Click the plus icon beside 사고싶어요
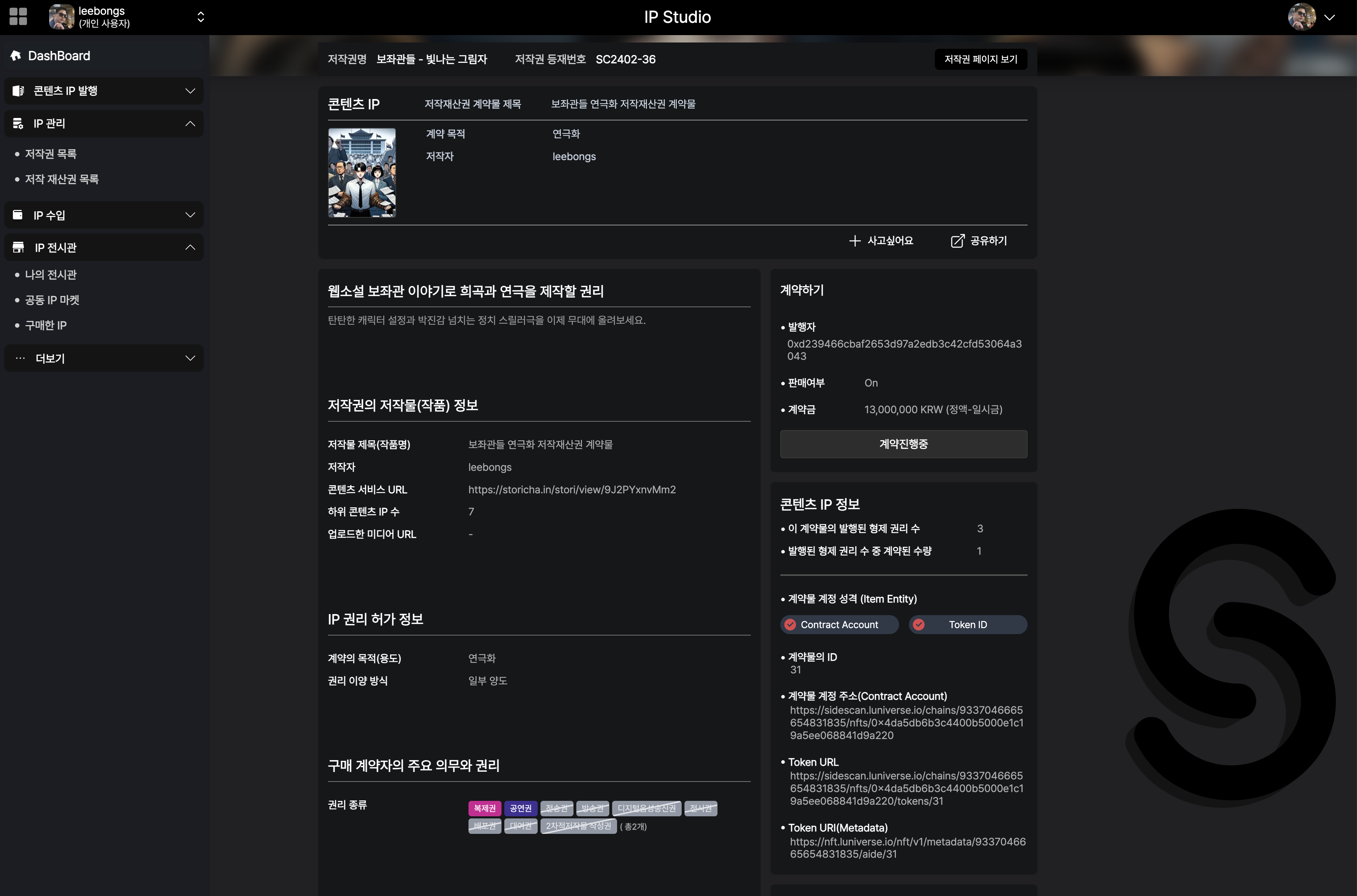 click(x=854, y=241)
